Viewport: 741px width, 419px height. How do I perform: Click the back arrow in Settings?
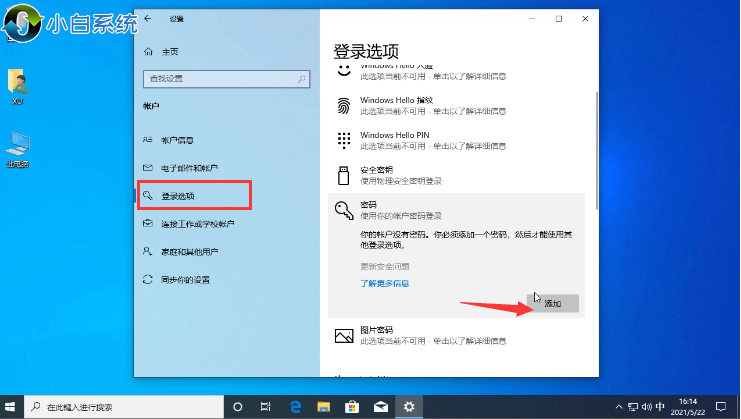pos(148,19)
